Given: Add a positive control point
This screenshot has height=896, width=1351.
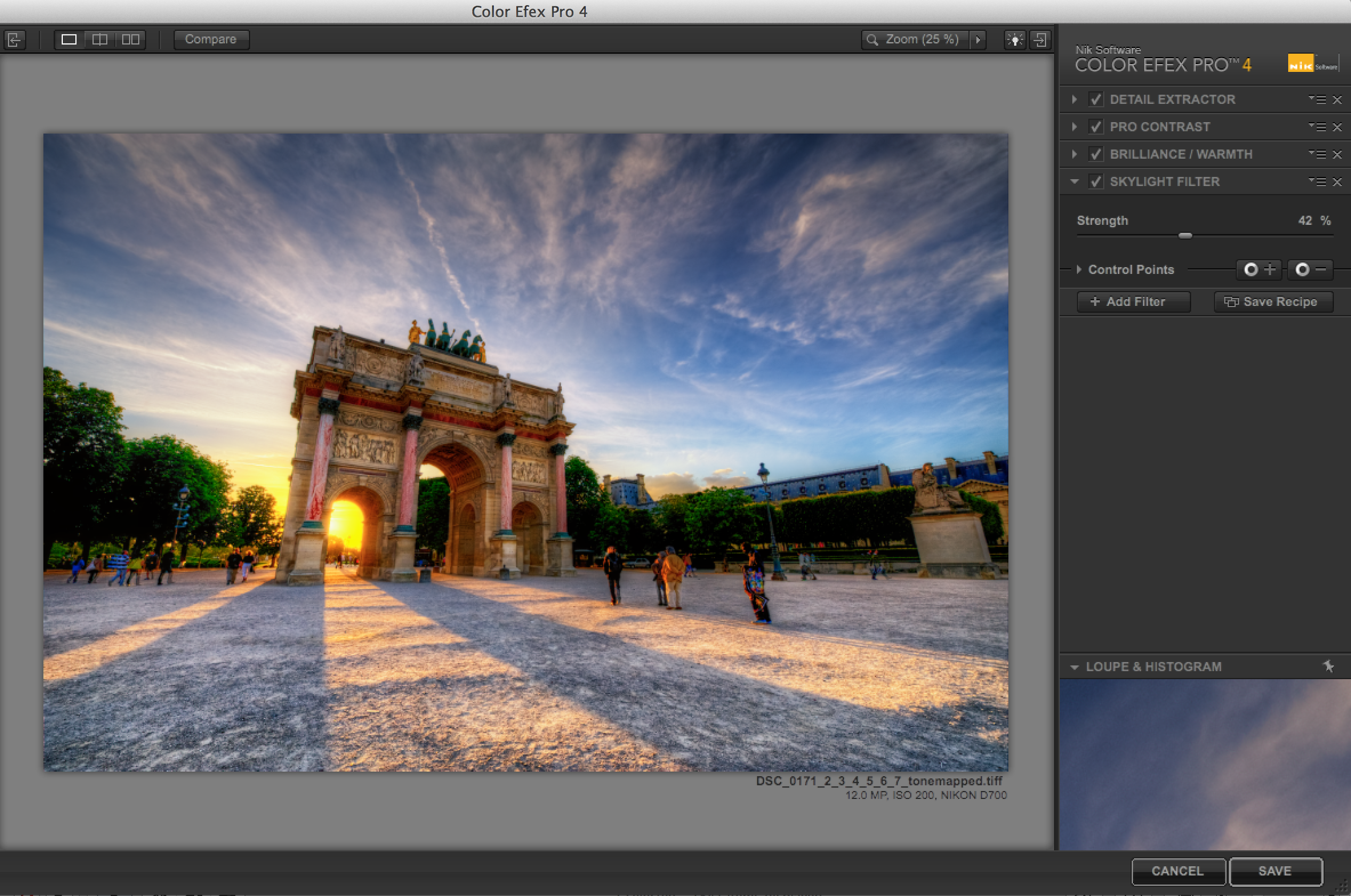Looking at the screenshot, I should tap(1260, 270).
